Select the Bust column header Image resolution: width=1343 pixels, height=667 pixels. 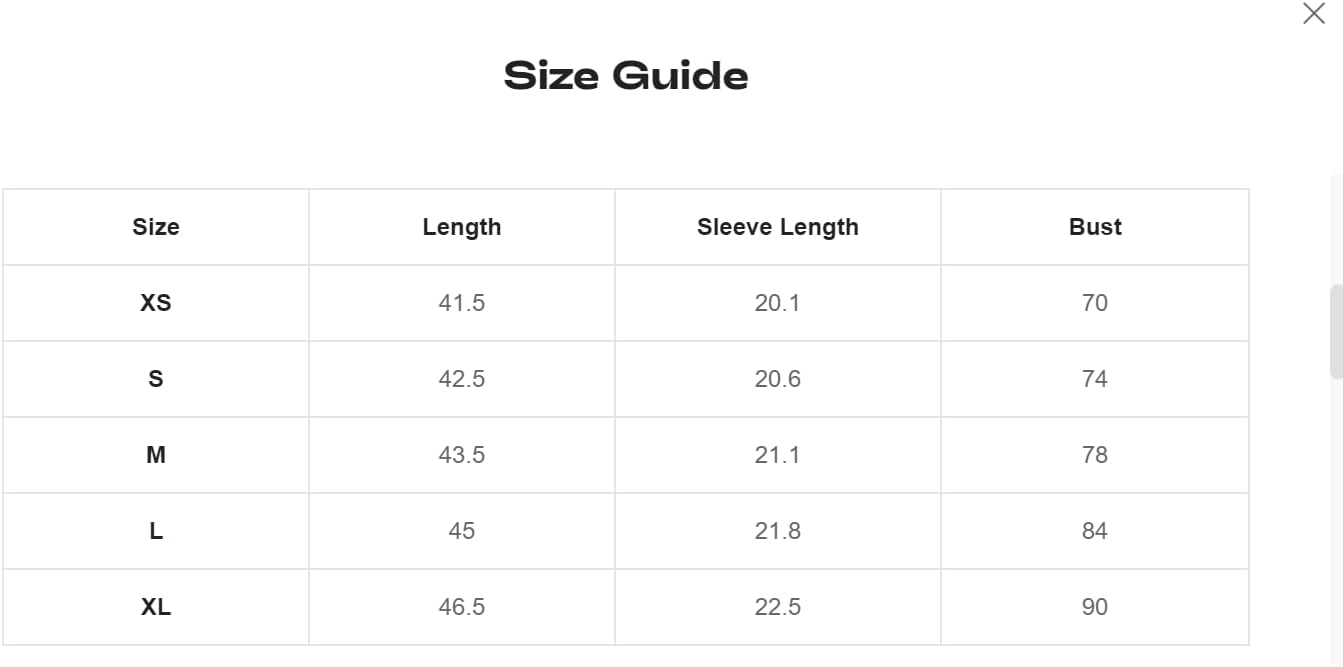click(x=1095, y=227)
